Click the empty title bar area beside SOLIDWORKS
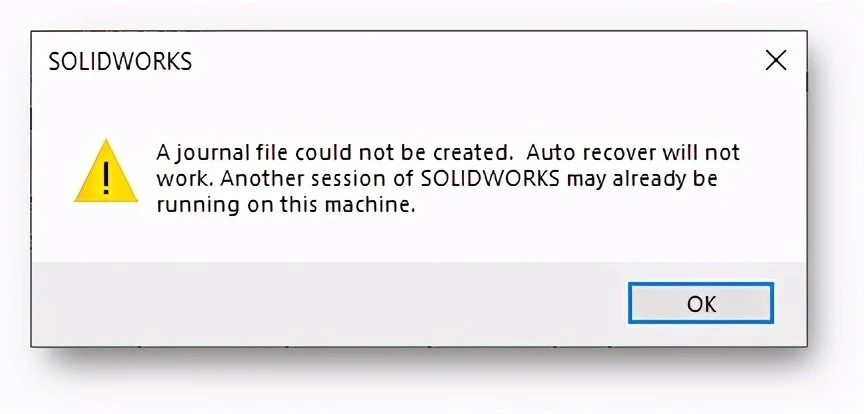This screenshot has width=864, height=414. (x=474, y=61)
